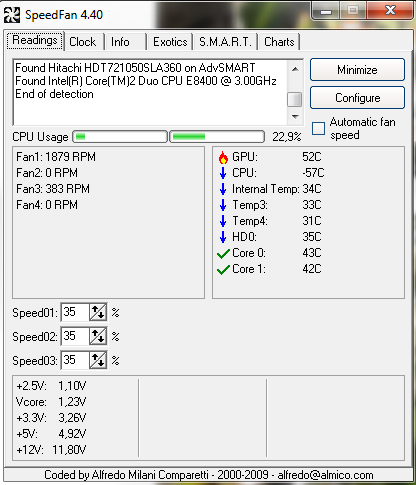Click the HD0 35C temperature value
The height and width of the screenshot is (485, 416).
click(312, 237)
